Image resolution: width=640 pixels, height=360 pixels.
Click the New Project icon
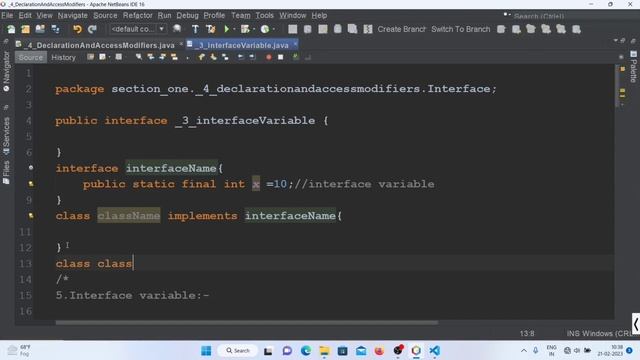coord(26,29)
